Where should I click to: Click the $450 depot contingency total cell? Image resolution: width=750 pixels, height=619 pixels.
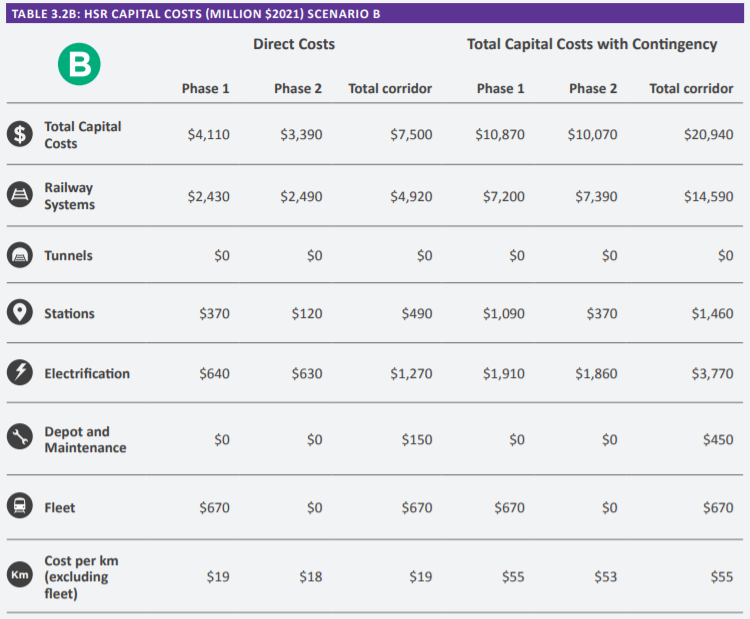717,439
